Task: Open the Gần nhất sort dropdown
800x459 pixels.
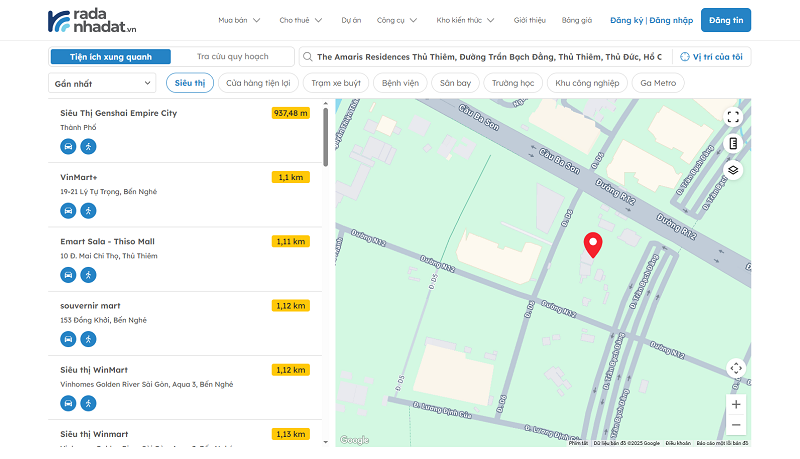Action: click(102, 83)
